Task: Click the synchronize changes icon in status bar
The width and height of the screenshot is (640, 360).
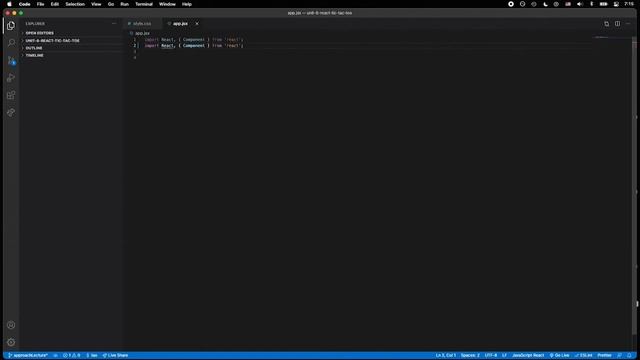Action: [x=56, y=356]
